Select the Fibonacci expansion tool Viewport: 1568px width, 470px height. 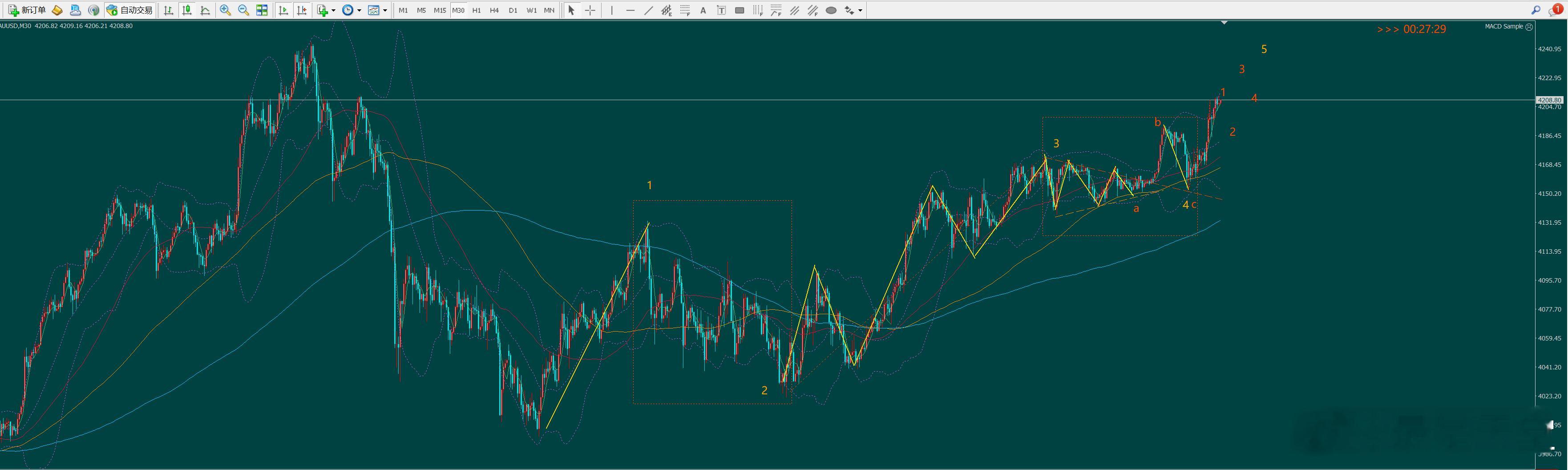click(x=776, y=10)
